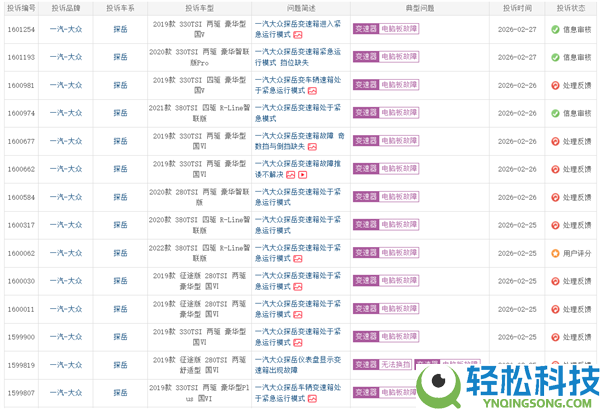
Task: Click the orange 用户评分 status icon for complaint 1600062
Action: (x=554, y=253)
